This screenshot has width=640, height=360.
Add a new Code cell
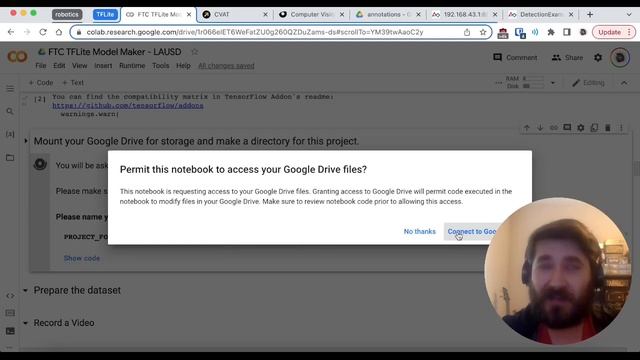[41, 82]
